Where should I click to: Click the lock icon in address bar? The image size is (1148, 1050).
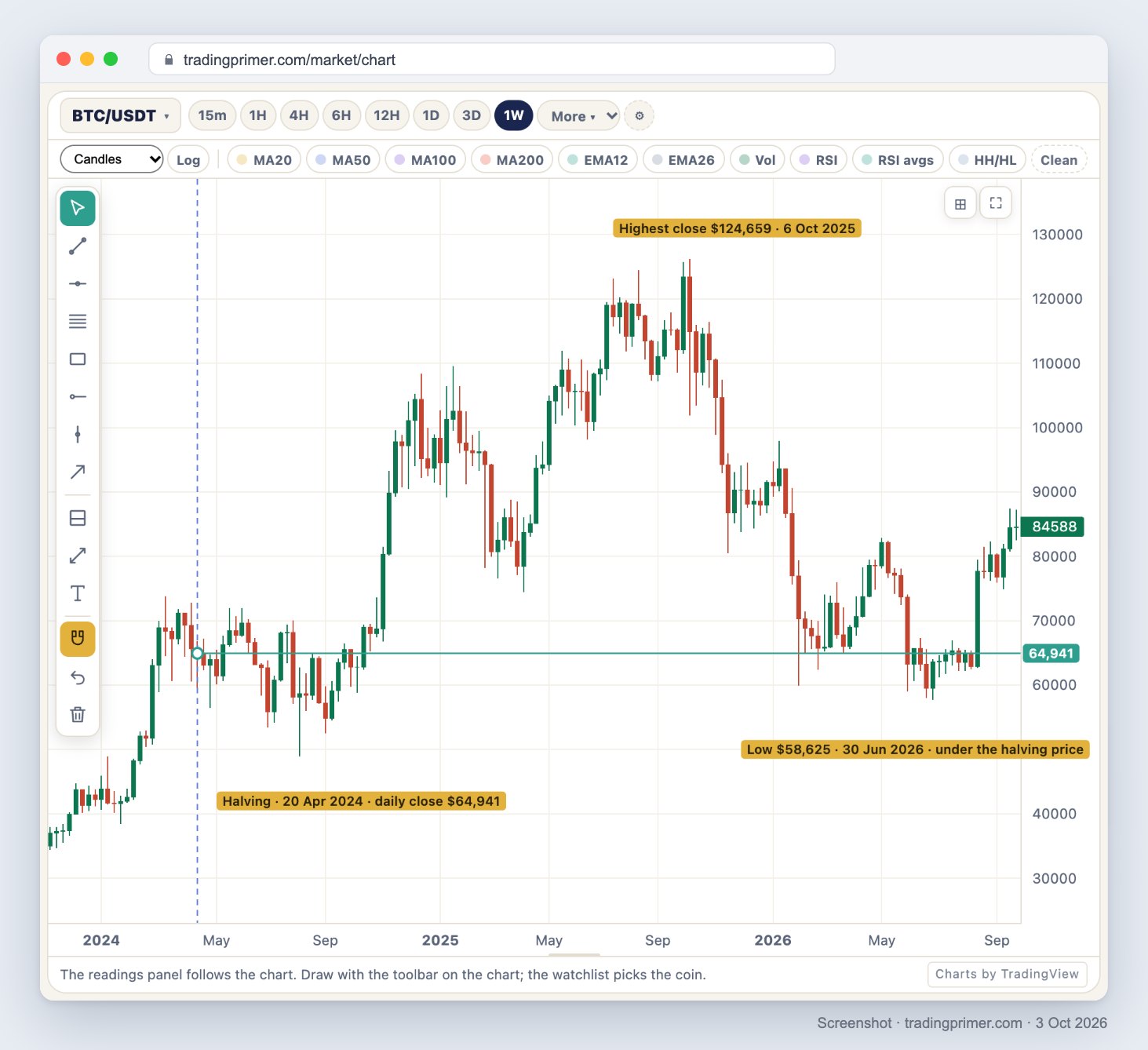click(x=168, y=60)
